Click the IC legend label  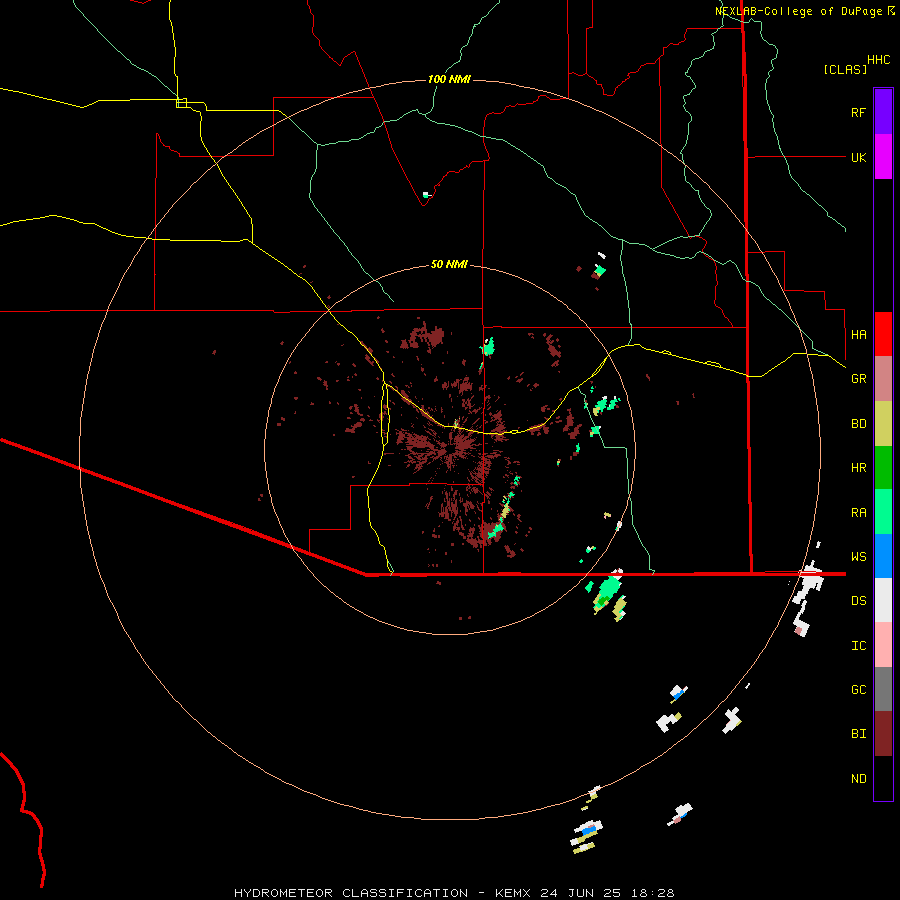click(858, 646)
